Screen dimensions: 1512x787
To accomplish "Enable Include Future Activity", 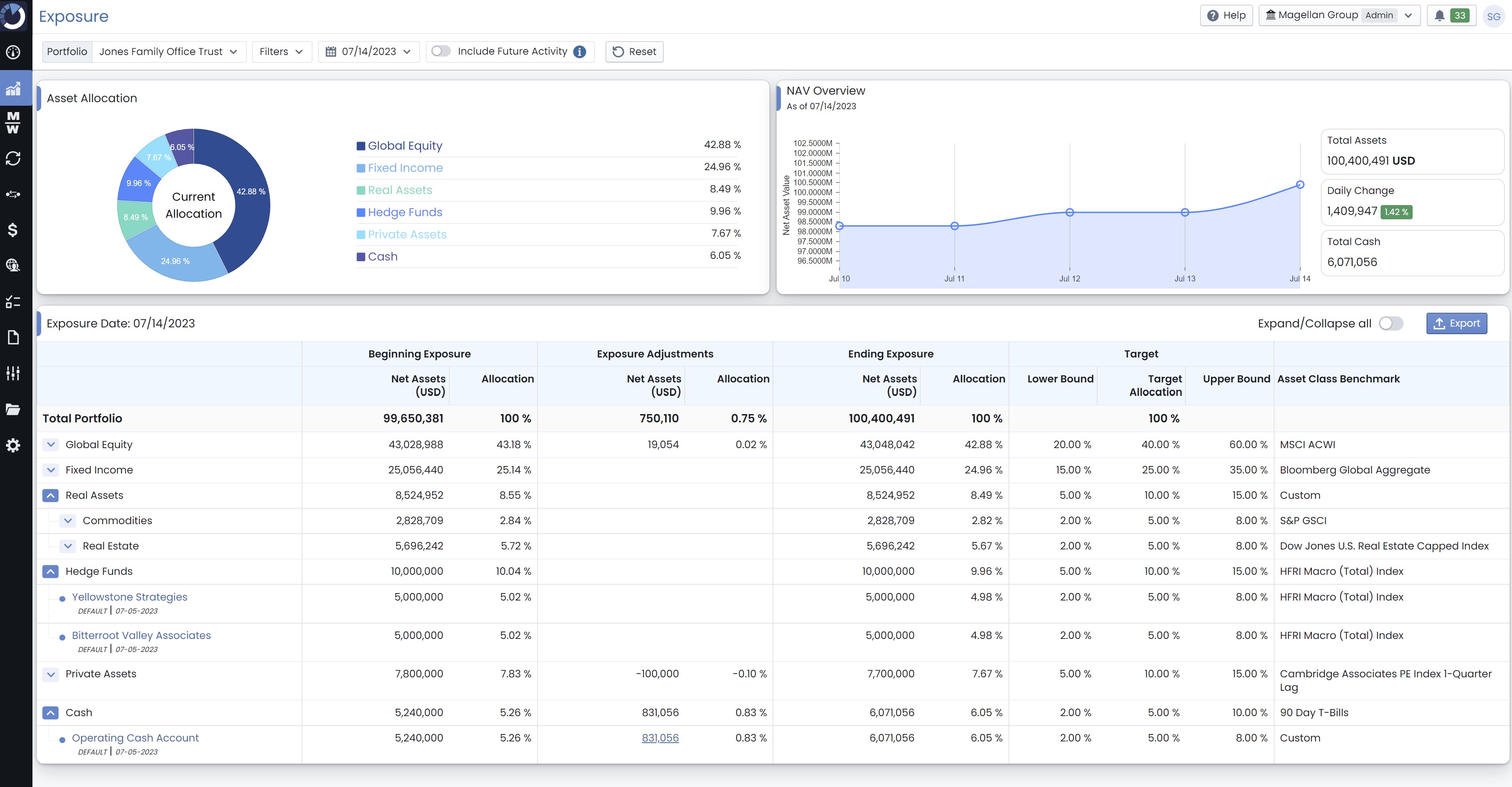I will click(441, 51).
